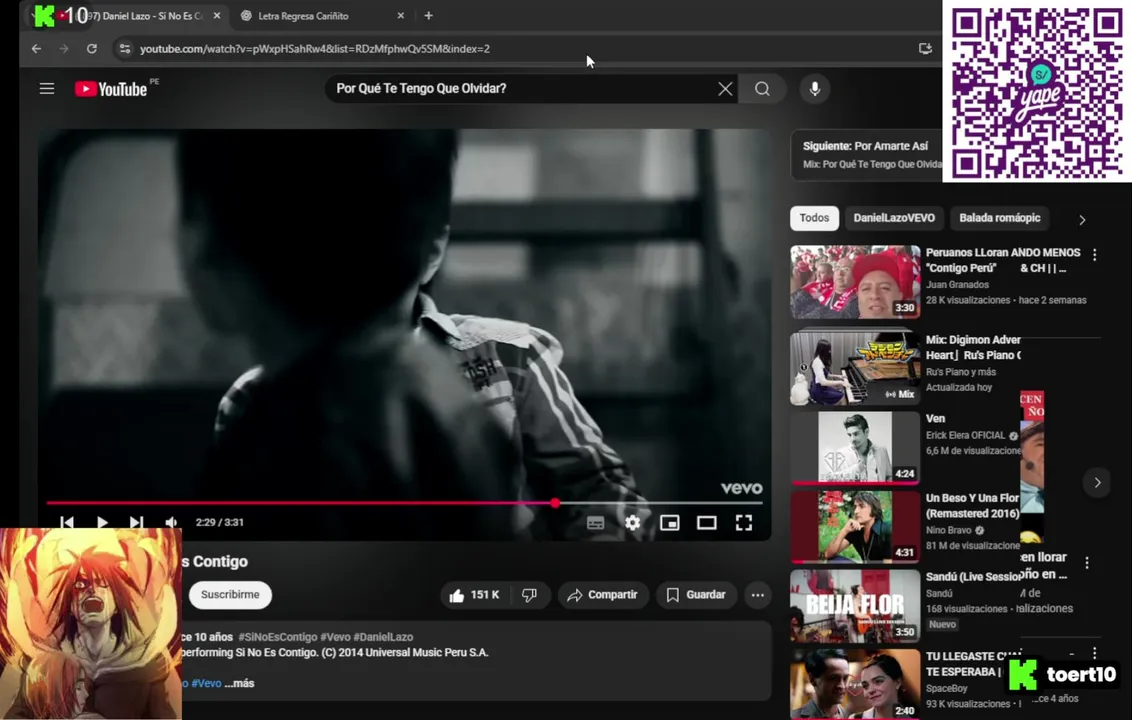Open TU LLEGASTE SpaceBoy video thumbnail

(x=855, y=683)
